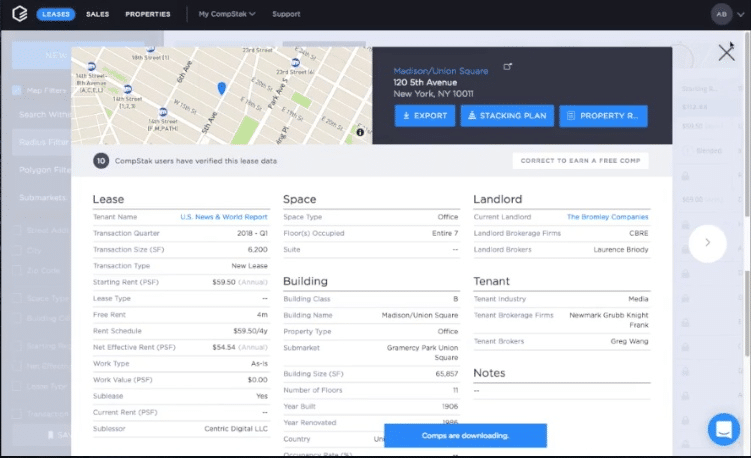Click the Sublessor value Centric Digital LLC
The height and width of the screenshot is (458, 751).
tap(236, 429)
